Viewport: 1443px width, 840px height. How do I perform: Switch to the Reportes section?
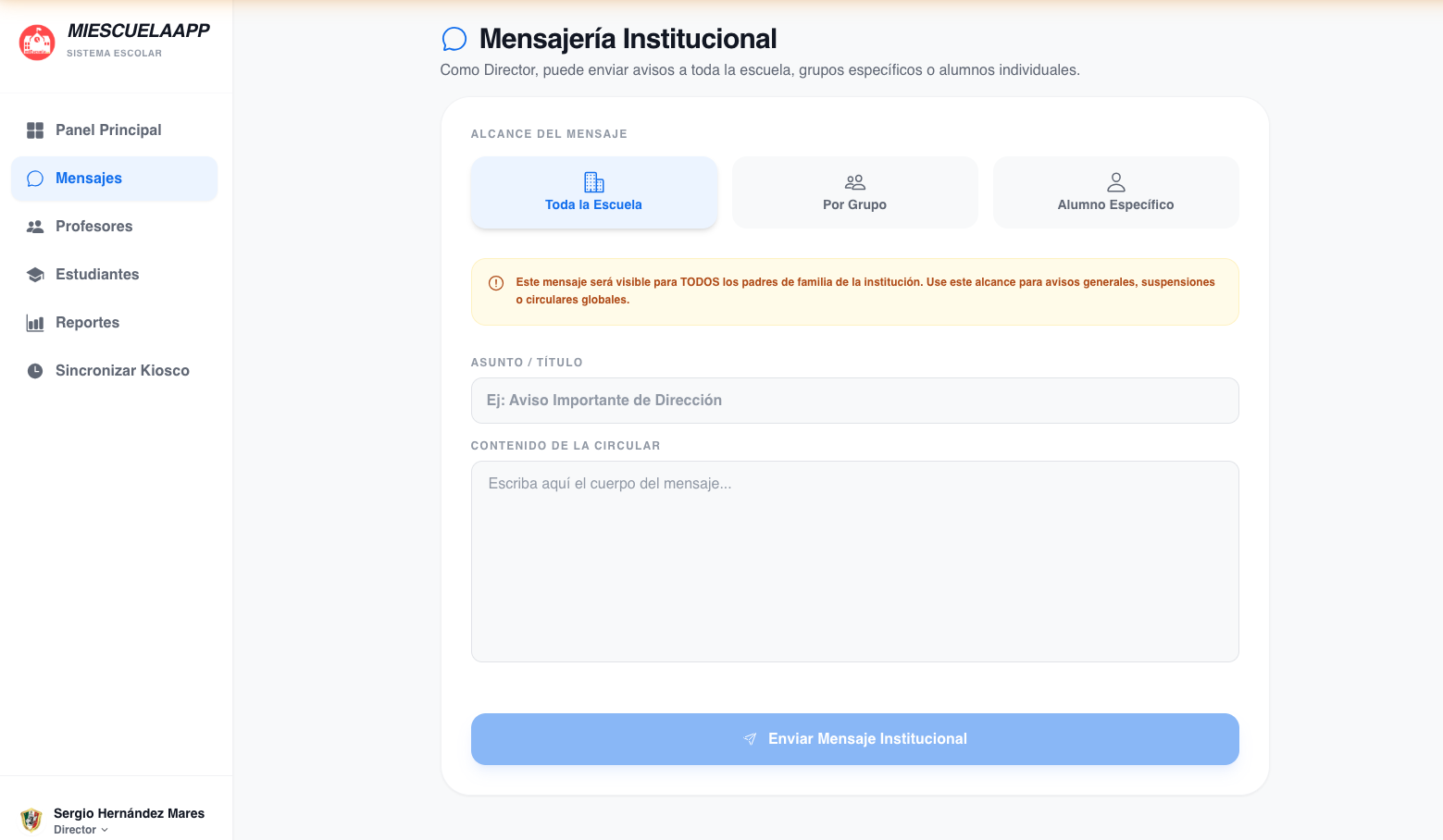coord(87,323)
